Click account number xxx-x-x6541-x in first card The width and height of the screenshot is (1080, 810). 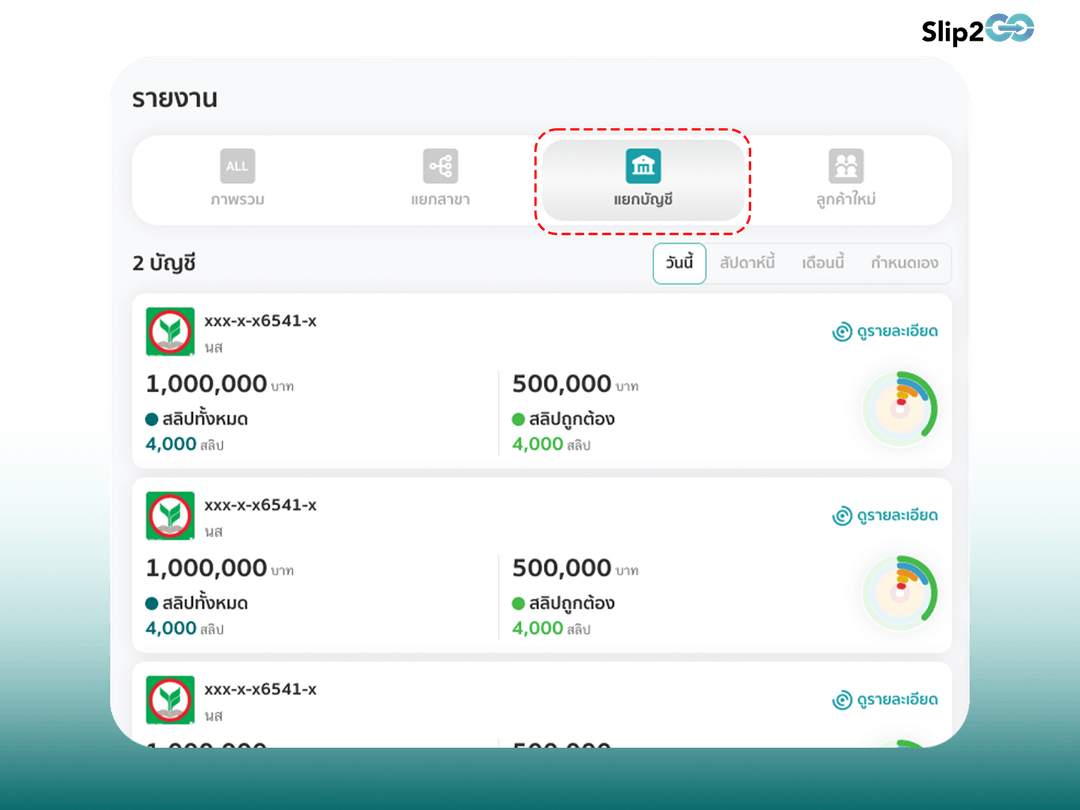coord(260,321)
